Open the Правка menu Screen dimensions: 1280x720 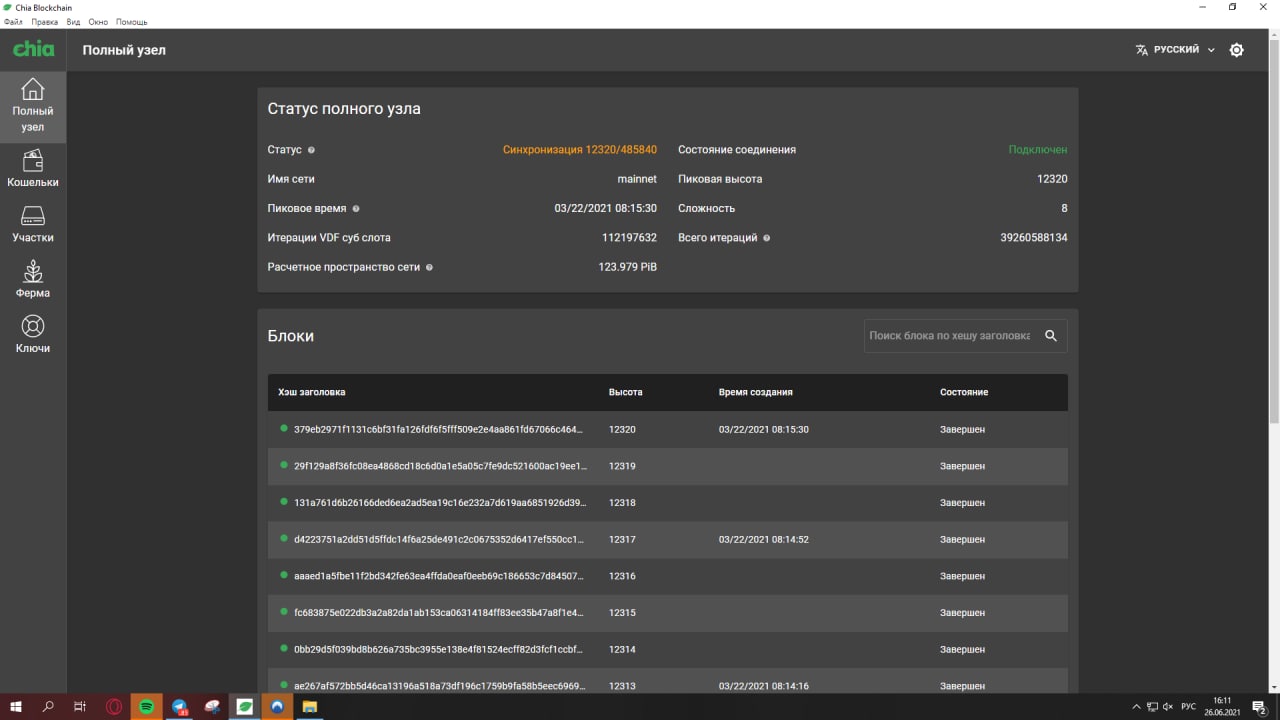tap(45, 22)
